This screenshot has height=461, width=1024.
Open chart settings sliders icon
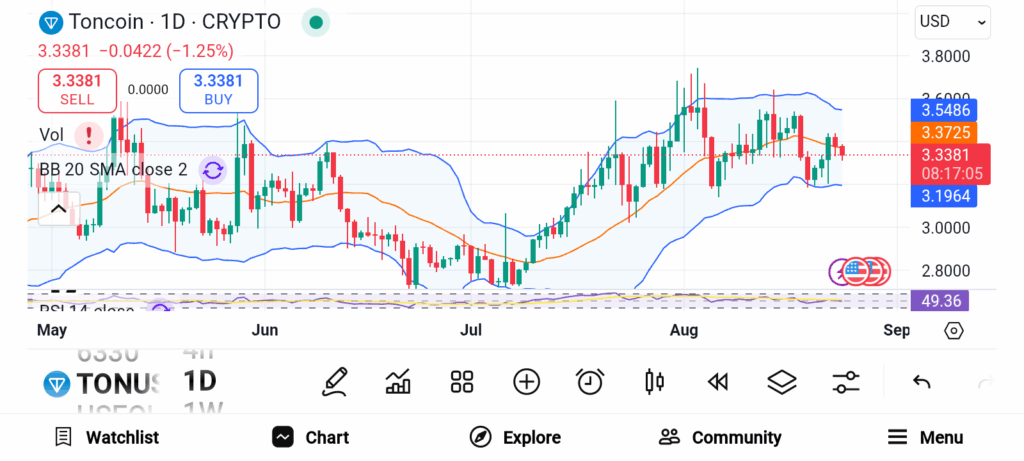[846, 381]
